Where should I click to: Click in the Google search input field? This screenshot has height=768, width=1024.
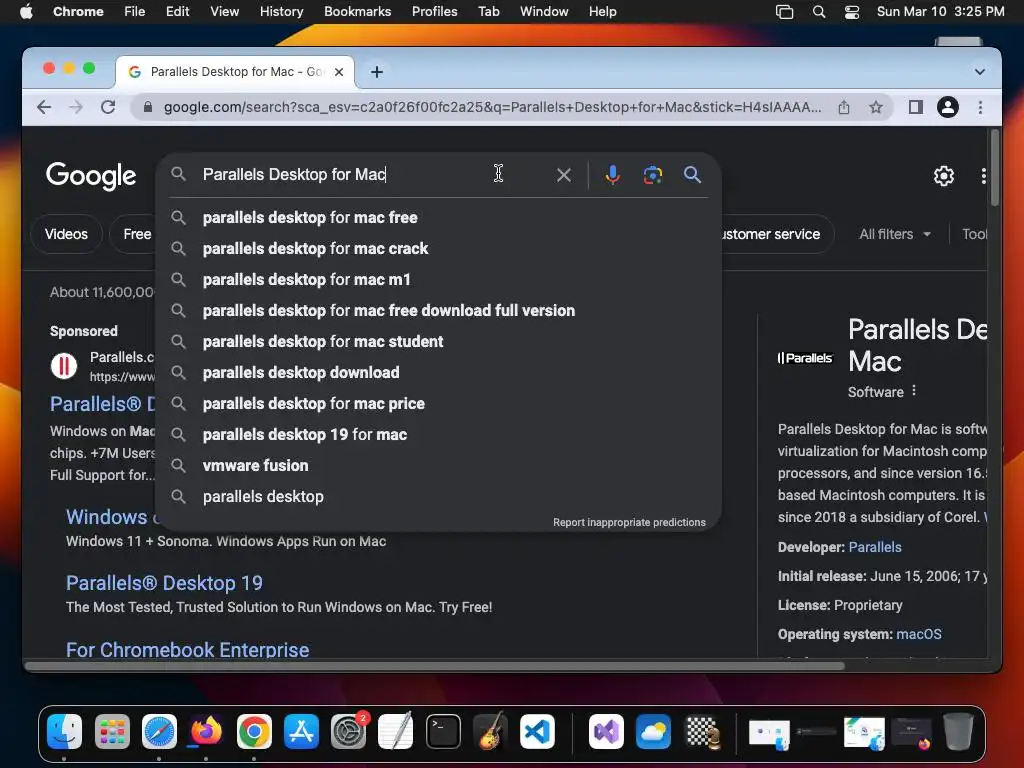(x=372, y=174)
